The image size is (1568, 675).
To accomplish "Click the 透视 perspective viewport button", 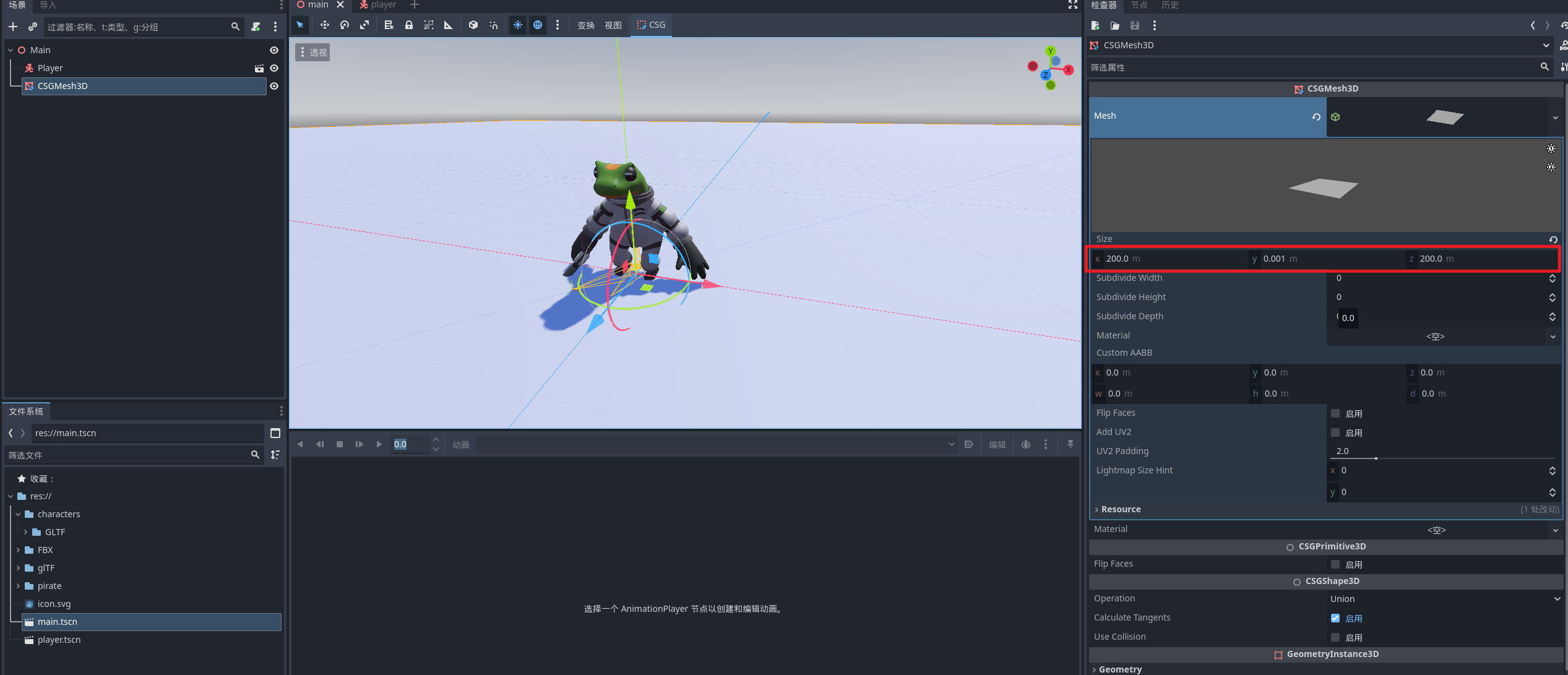I will coord(313,53).
